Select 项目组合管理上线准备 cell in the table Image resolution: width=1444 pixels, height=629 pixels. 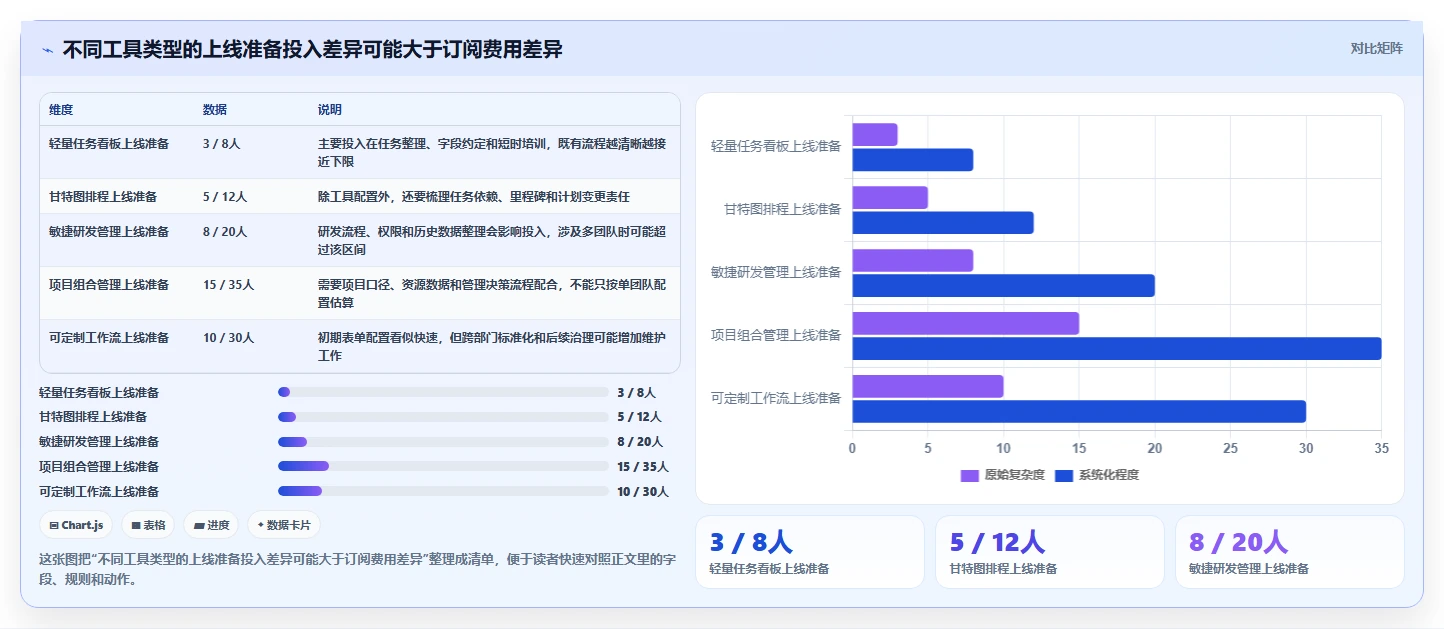109,285
